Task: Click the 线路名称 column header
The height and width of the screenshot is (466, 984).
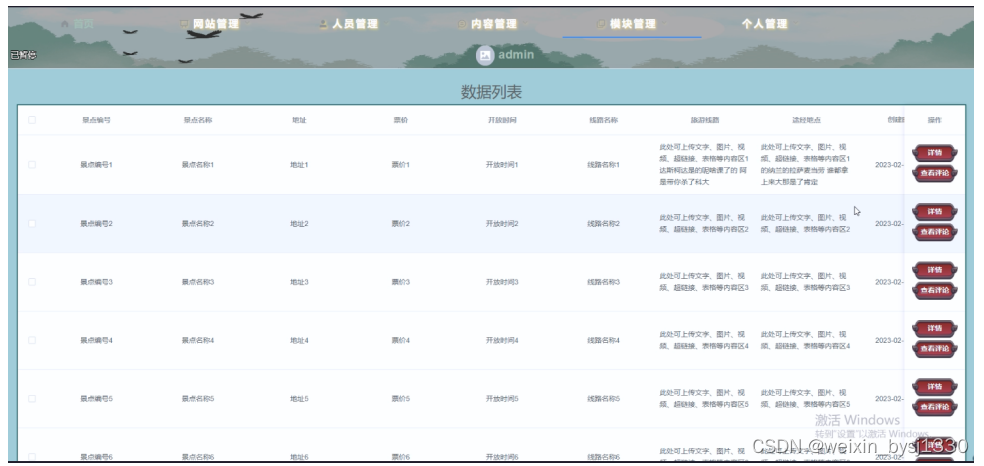Action: click(x=603, y=120)
